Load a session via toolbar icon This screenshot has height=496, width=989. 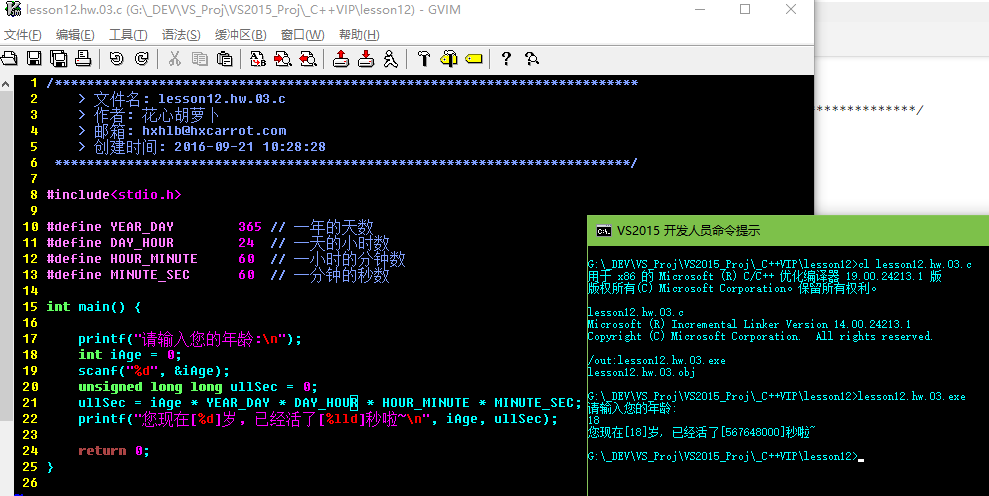(341, 58)
